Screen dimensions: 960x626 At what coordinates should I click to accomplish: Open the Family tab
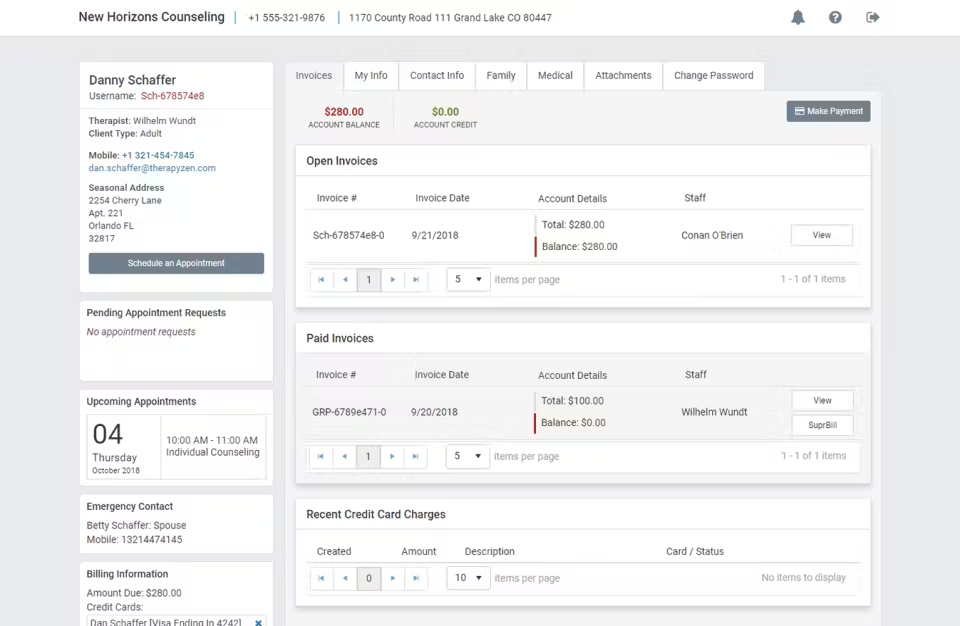coord(501,75)
